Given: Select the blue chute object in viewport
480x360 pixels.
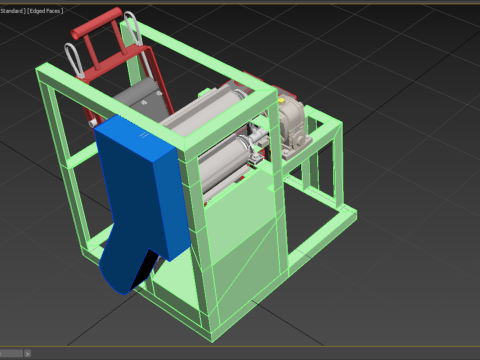Looking at the screenshot, I should point(140,200).
